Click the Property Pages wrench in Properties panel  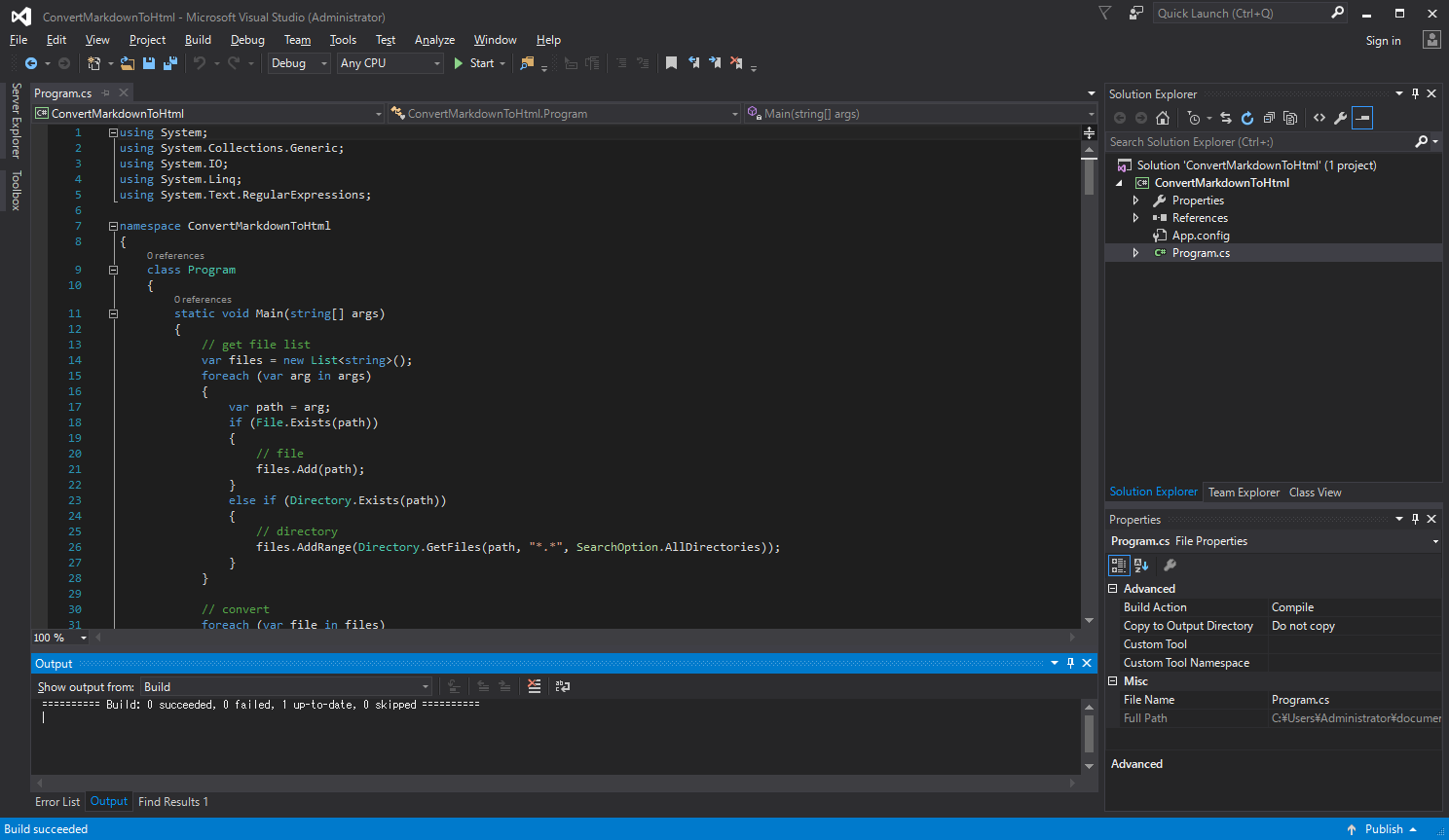click(x=1170, y=566)
